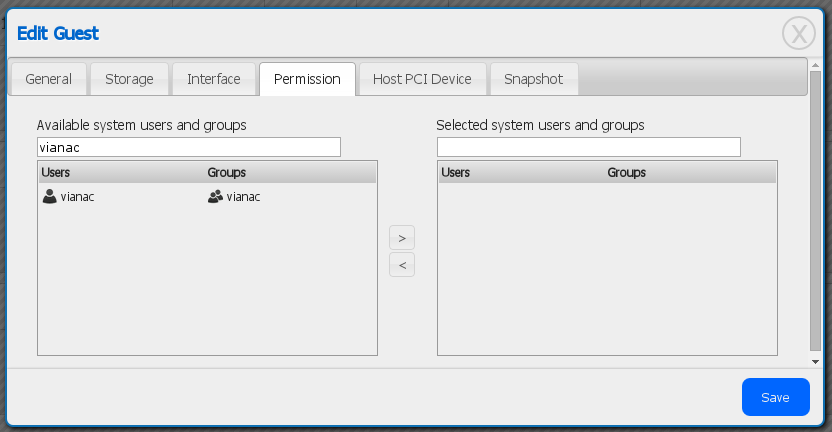This screenshot has width=832, height=432.
Task: Open the Host PCI Device tab
Action: pos(422,79)
